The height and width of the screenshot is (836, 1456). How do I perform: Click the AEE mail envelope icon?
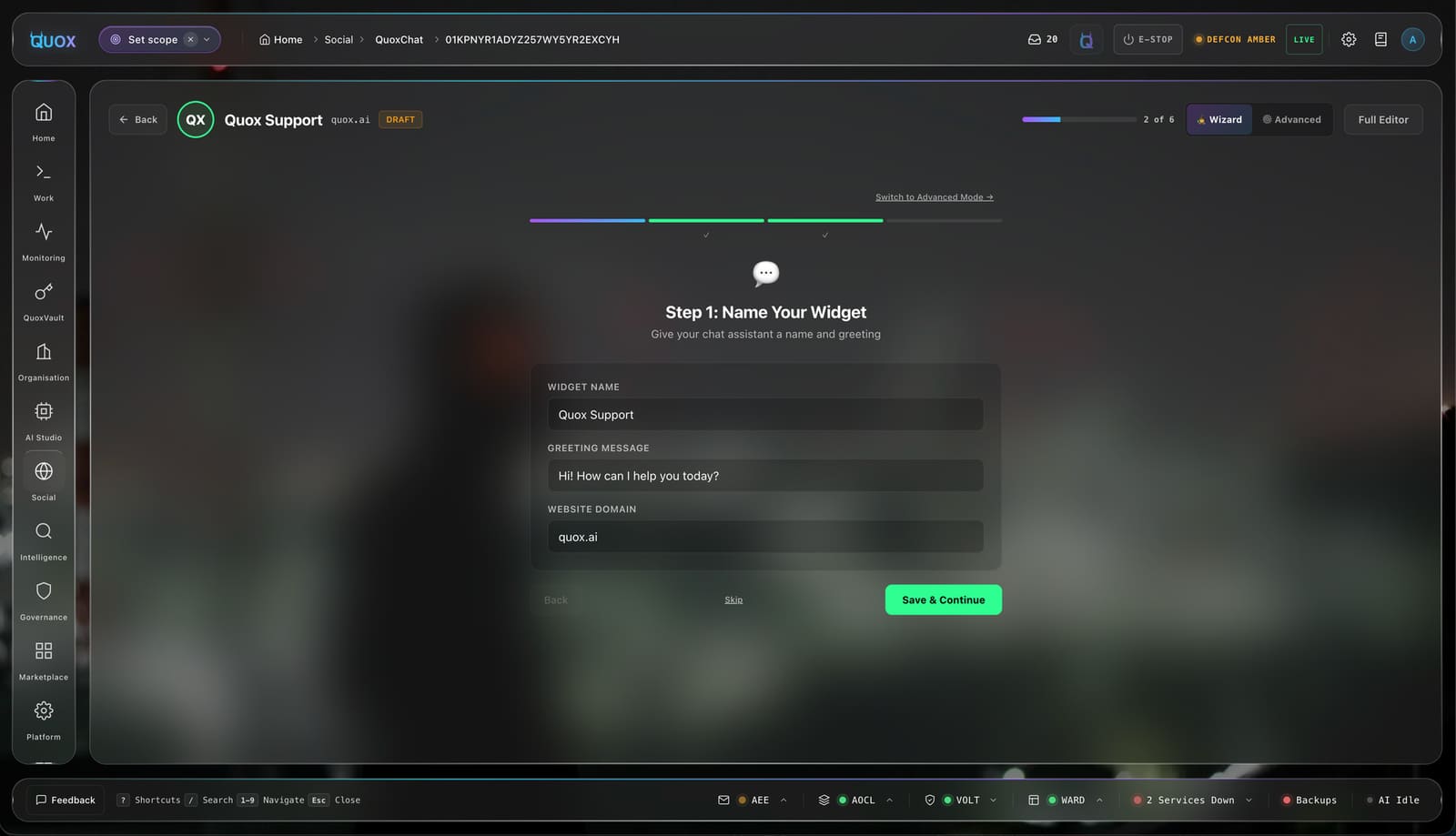723,801
